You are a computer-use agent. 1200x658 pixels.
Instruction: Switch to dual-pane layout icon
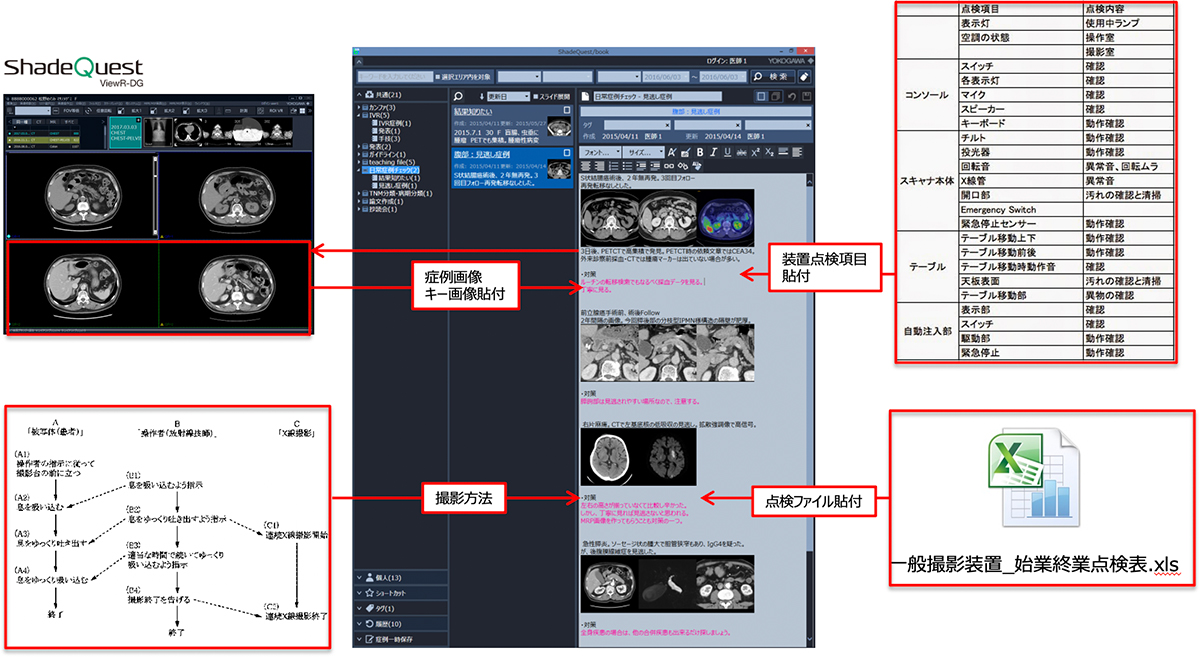click(776, 96)
